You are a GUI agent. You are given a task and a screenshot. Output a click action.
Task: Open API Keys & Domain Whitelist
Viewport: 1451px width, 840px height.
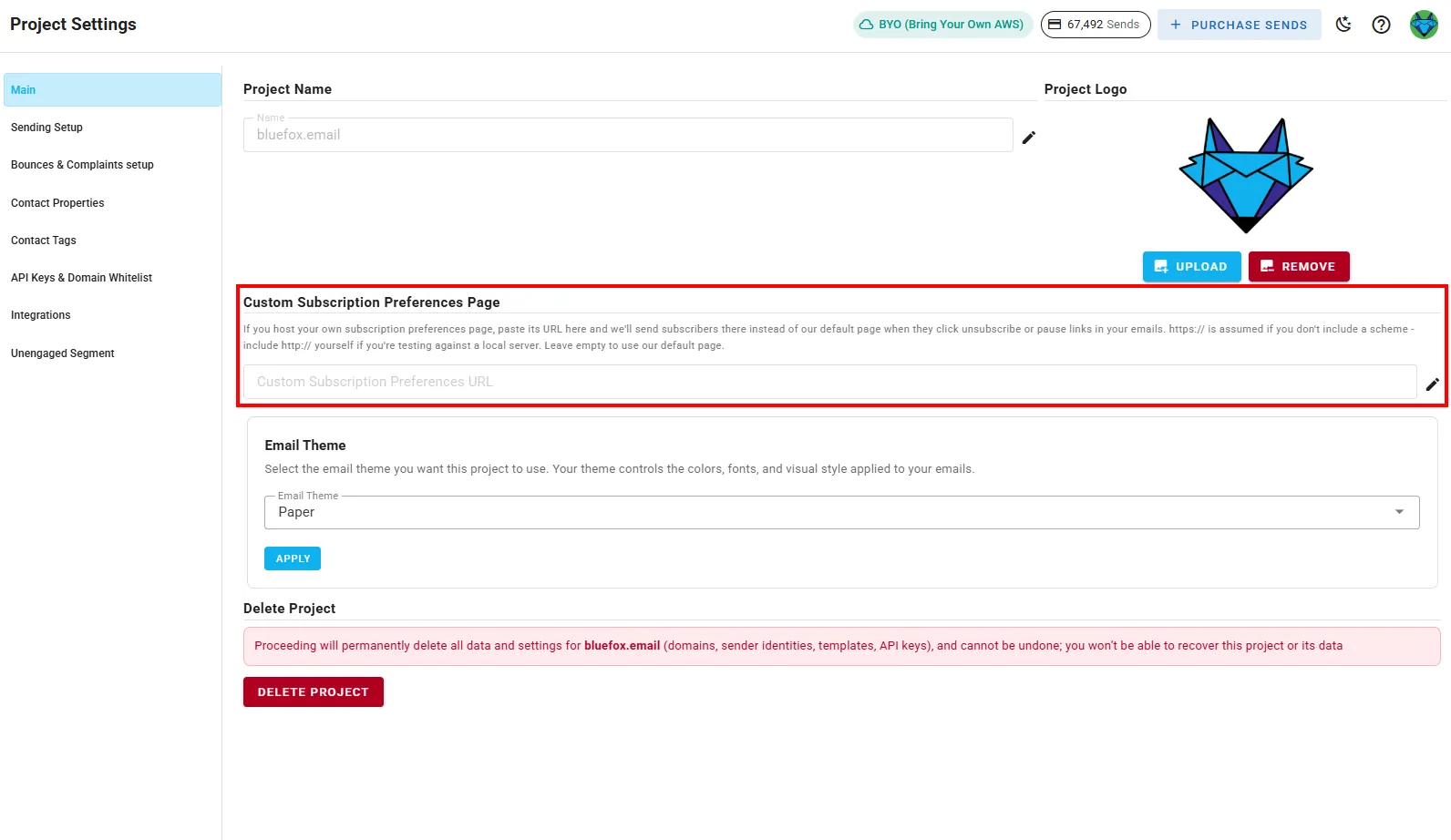112,278
